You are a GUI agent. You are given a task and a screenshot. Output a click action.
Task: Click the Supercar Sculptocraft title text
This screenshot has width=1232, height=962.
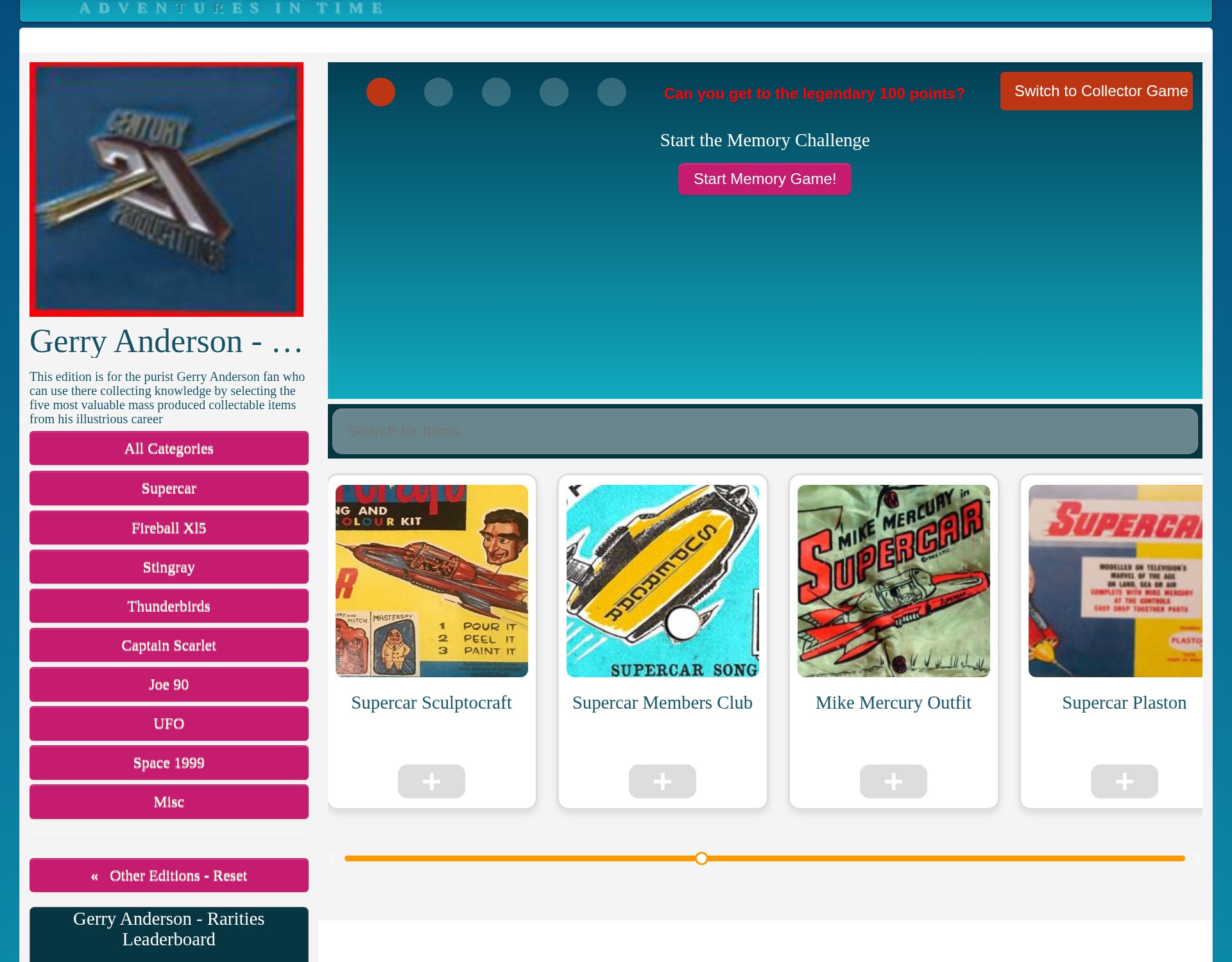tap(431, 702)
